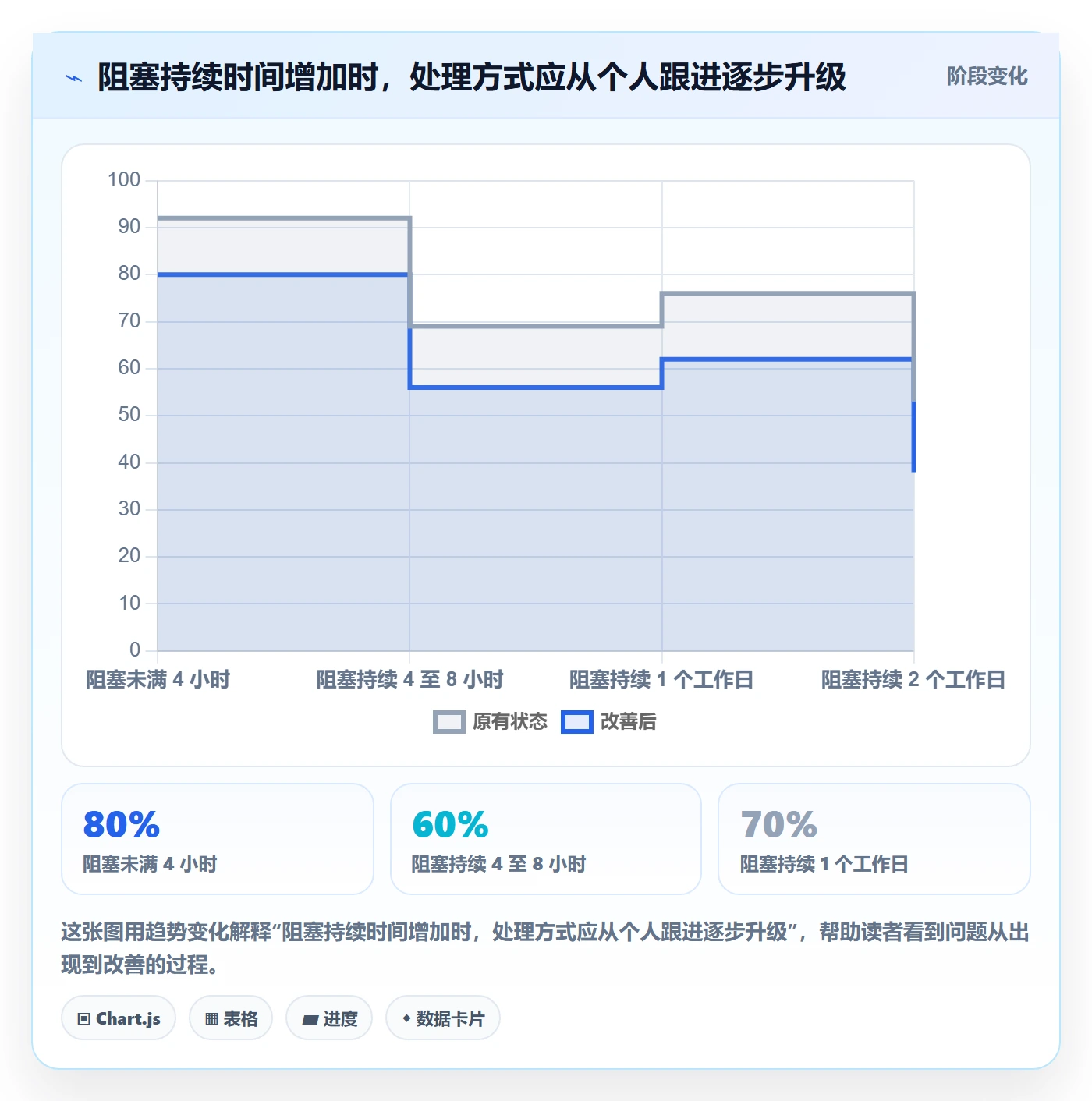The height and width of the screenshot is (1101, 1092).
Task: Click the y-axis value 0
Action: click(135, 650)
